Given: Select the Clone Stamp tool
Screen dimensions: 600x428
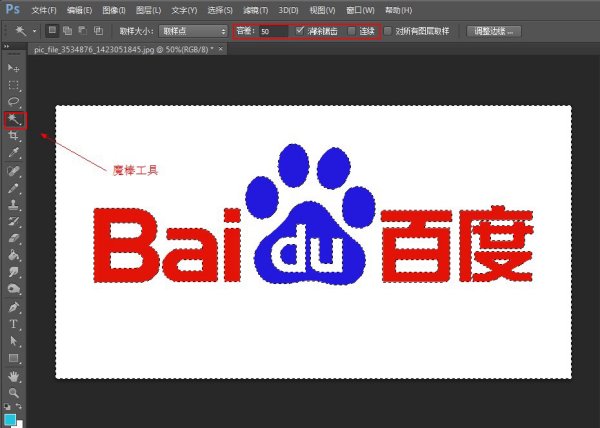Looking at the screenshot, I should (13, 204).
